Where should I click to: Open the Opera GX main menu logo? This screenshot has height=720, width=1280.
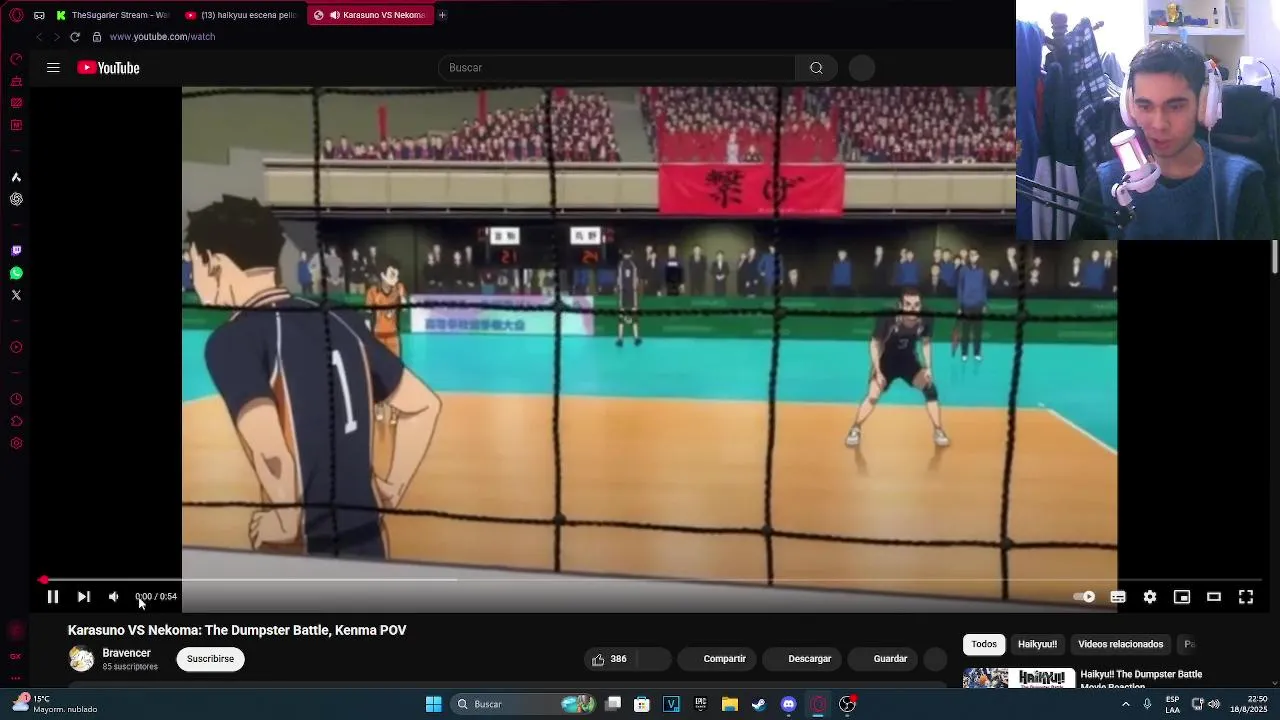(x=16, y=15)
